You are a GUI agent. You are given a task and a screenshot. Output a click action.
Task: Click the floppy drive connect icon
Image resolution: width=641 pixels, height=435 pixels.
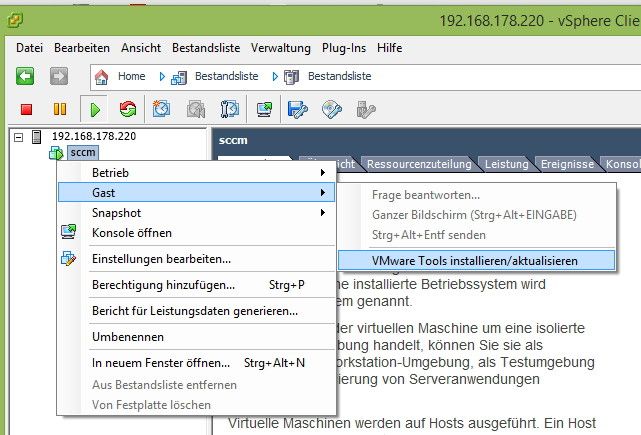click(x=297, y=110)
